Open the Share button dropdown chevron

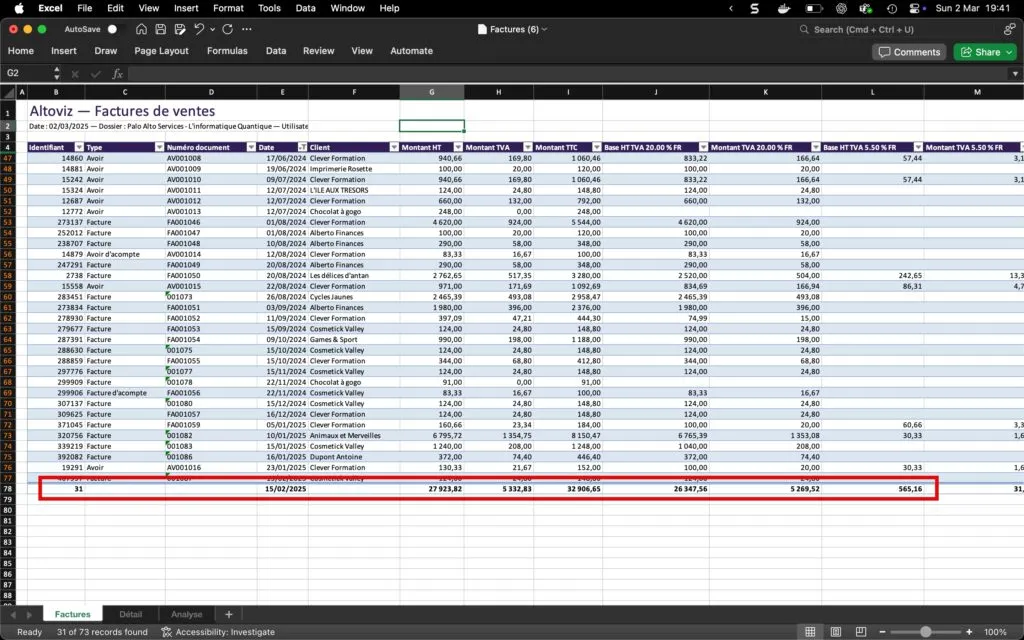click(x=1009, y=52)
